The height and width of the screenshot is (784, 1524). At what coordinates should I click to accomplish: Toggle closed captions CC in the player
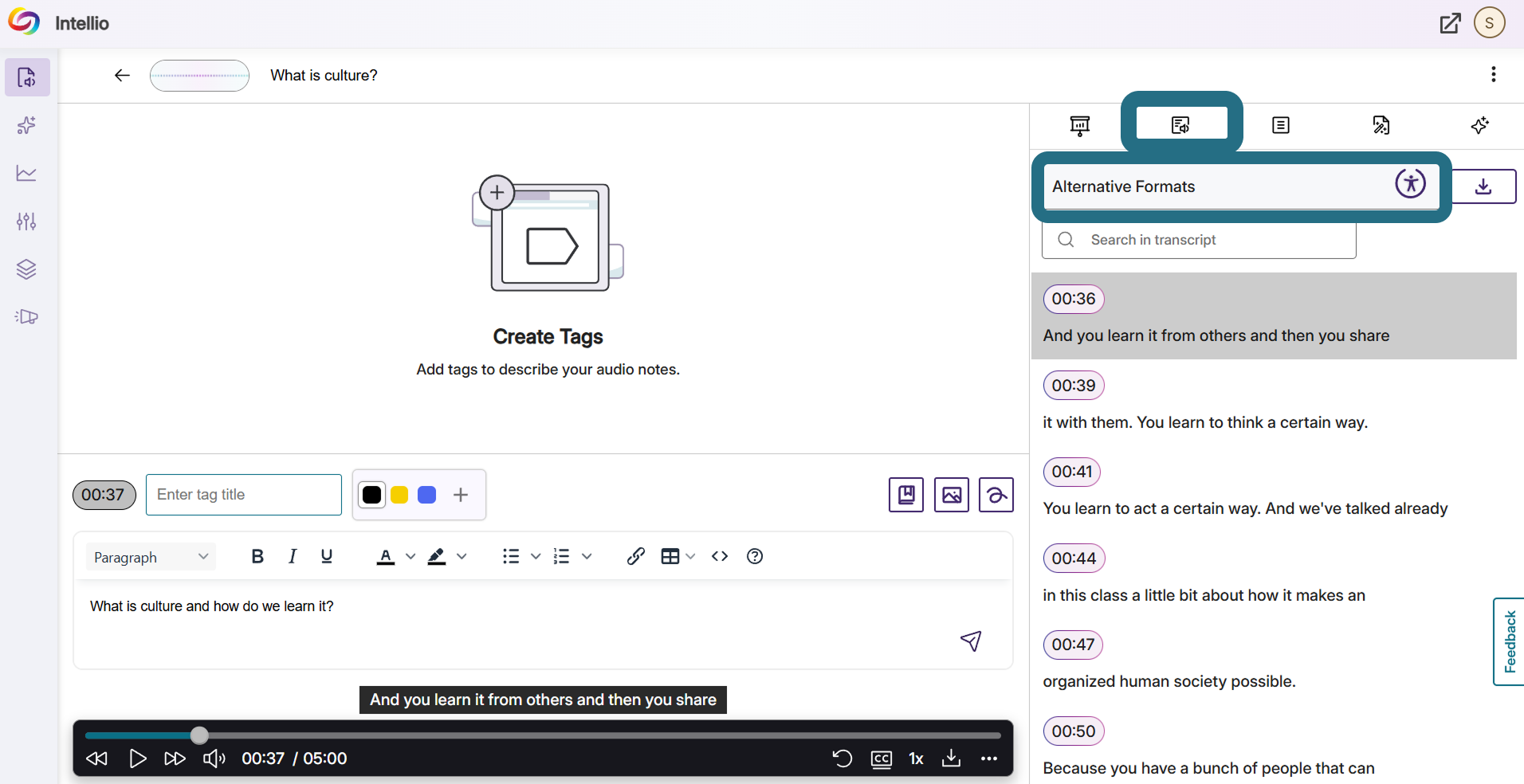tap(882, 759)
